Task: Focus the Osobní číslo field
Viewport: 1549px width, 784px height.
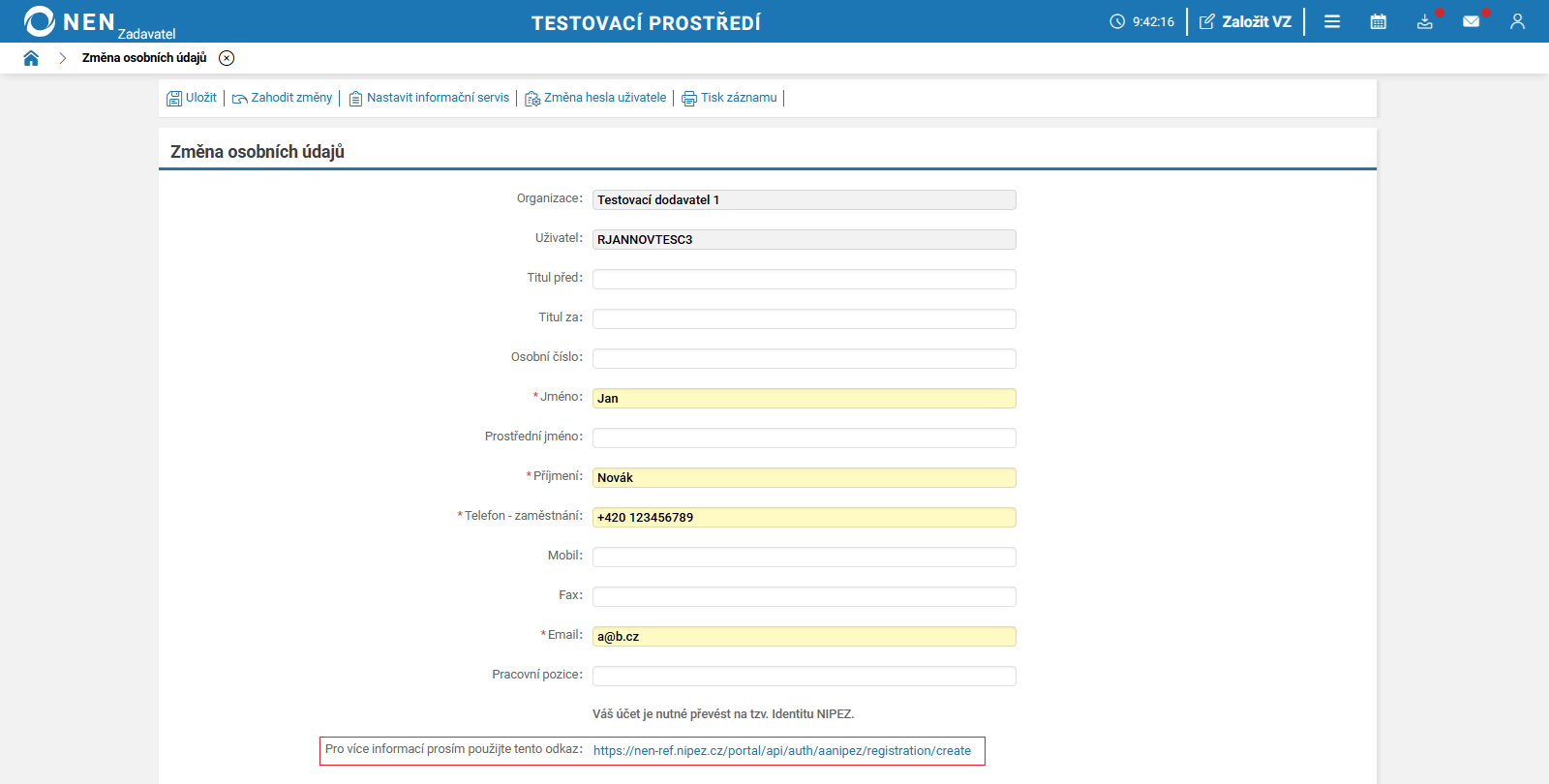Action: pos(805,358)
